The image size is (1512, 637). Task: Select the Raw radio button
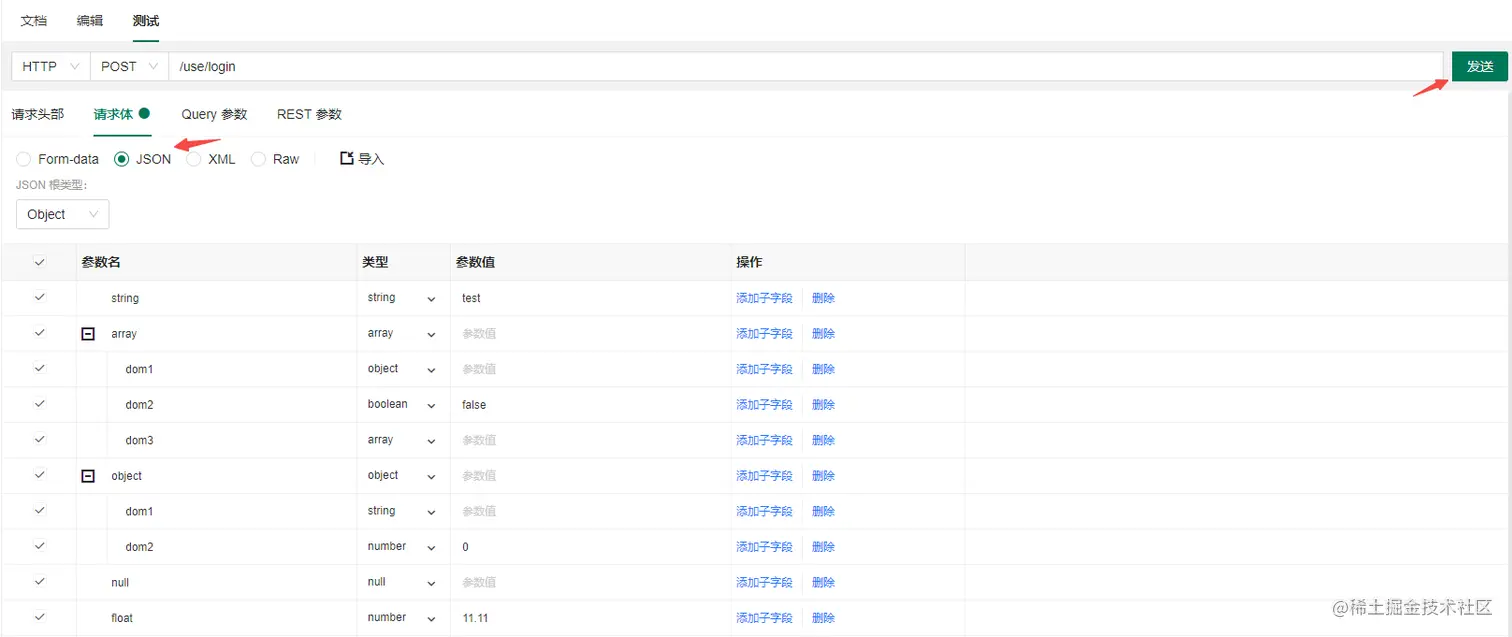(x=258, y=159)
